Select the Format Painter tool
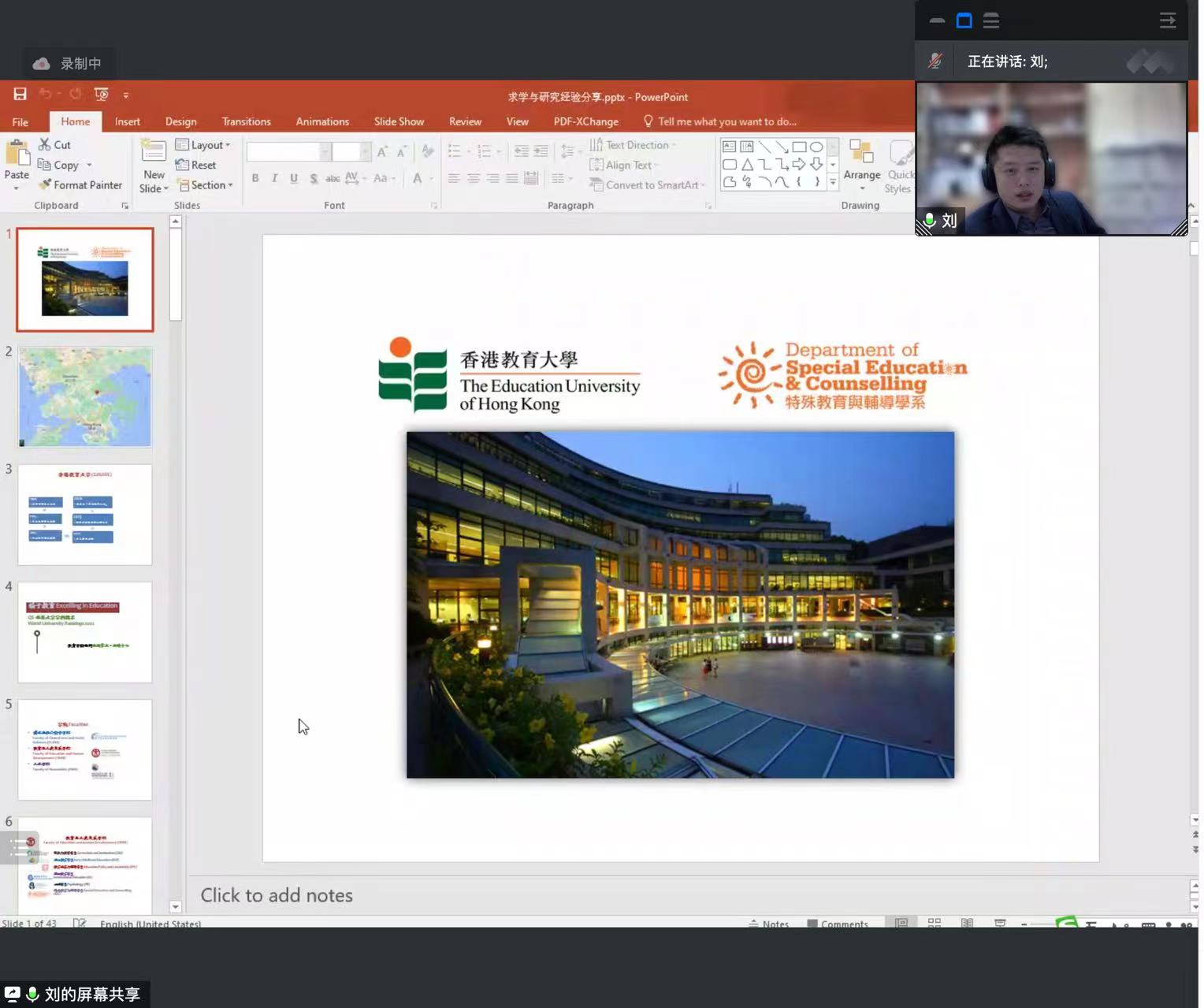Image resolution: width=1204 pixels, height=1008 pixels. pyautogui.click(x=80, y=185)
